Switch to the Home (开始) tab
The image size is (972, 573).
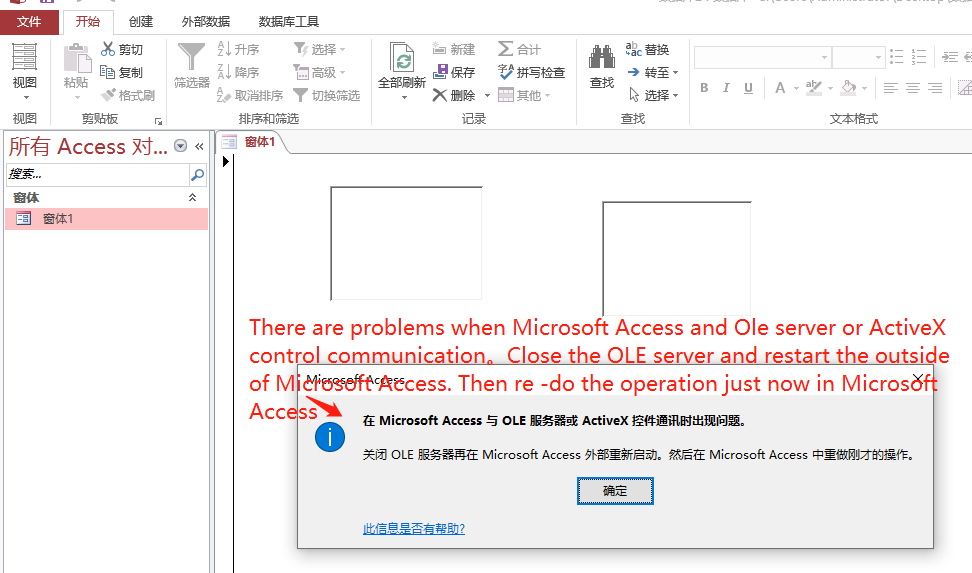[x=88, y=22]
